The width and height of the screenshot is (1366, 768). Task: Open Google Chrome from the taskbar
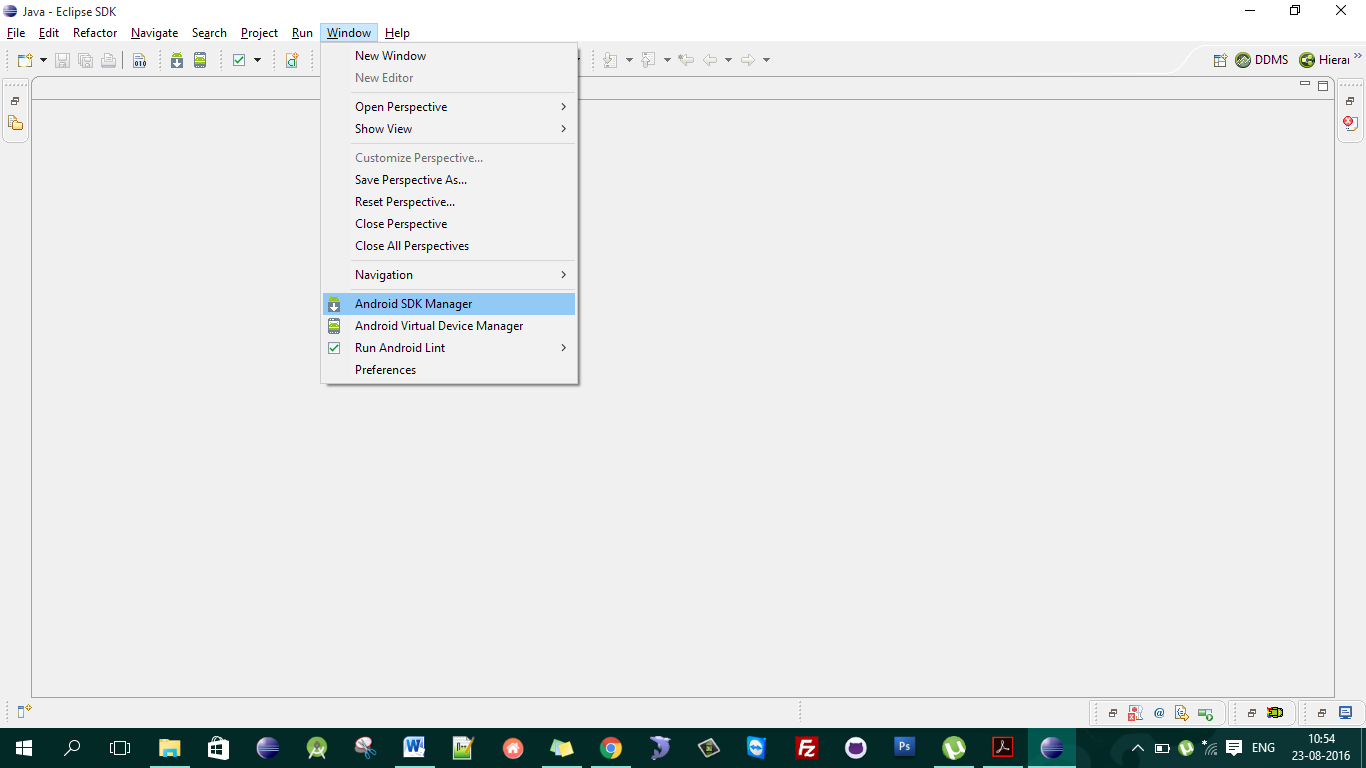coord(611,748)
